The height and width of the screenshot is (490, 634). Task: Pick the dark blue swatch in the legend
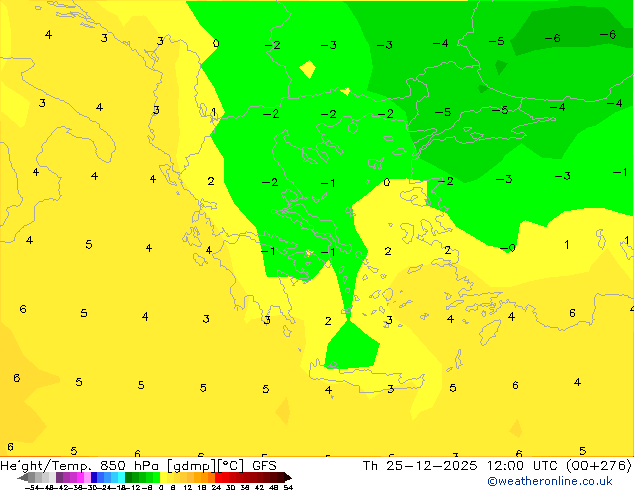pyautogui.click(x=94, y=477)
